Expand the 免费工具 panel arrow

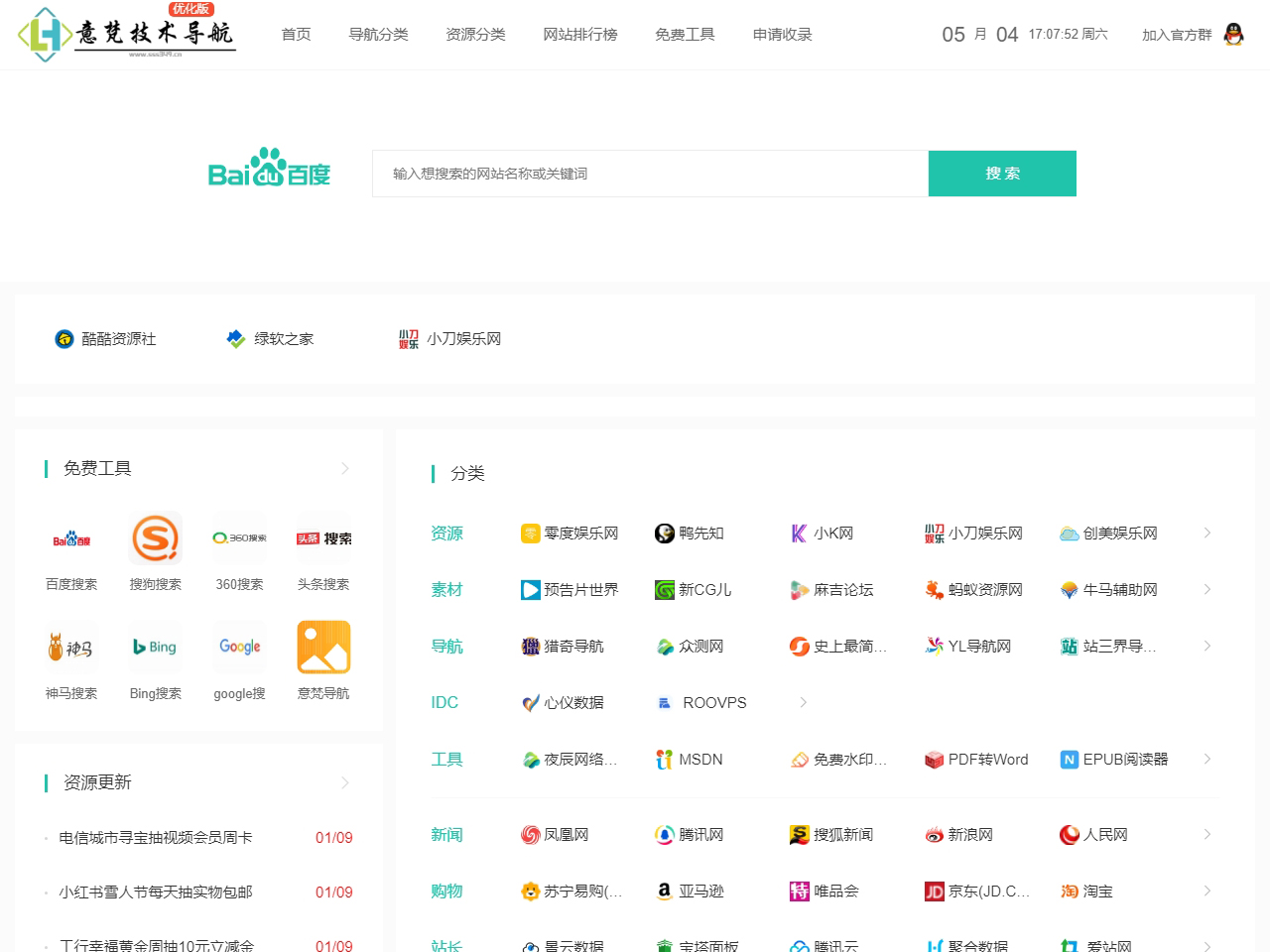[345, 468]
